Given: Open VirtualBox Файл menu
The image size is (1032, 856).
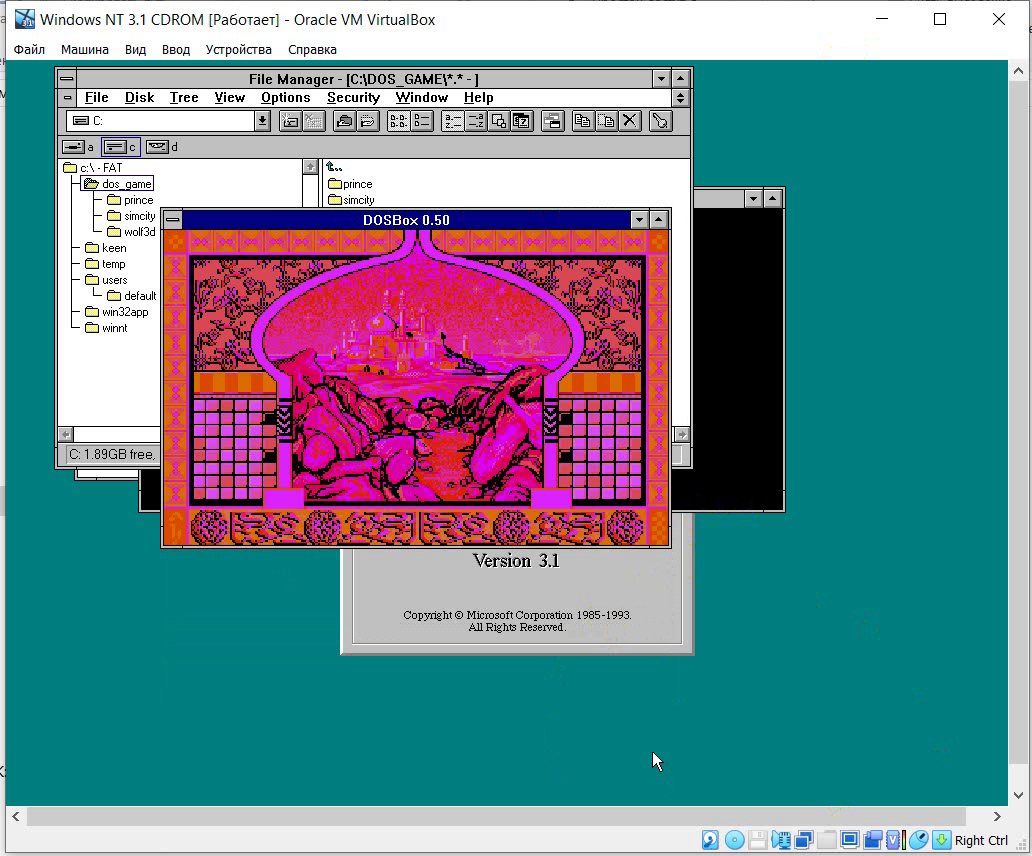Looking at the screenshot, I should (x=29, y=49).
